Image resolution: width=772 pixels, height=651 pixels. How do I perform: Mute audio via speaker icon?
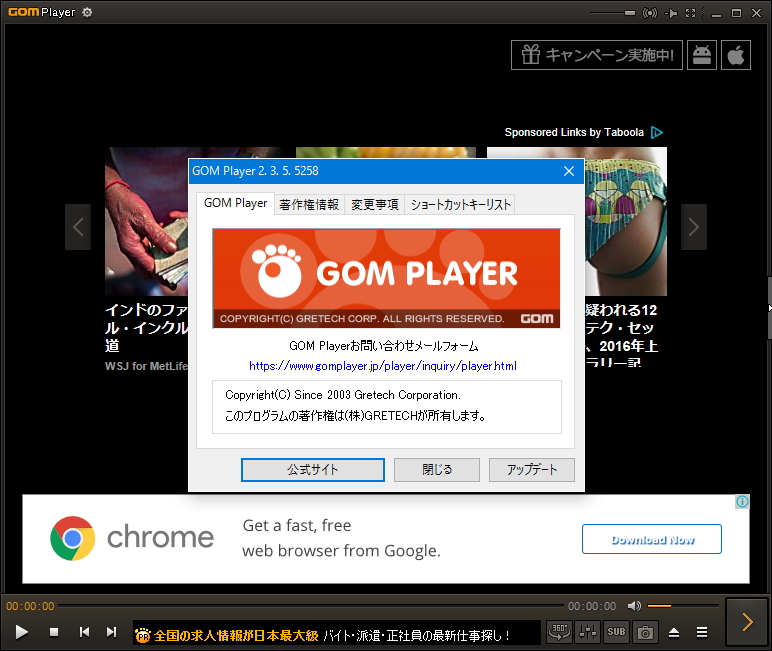(x=634, y=606)
